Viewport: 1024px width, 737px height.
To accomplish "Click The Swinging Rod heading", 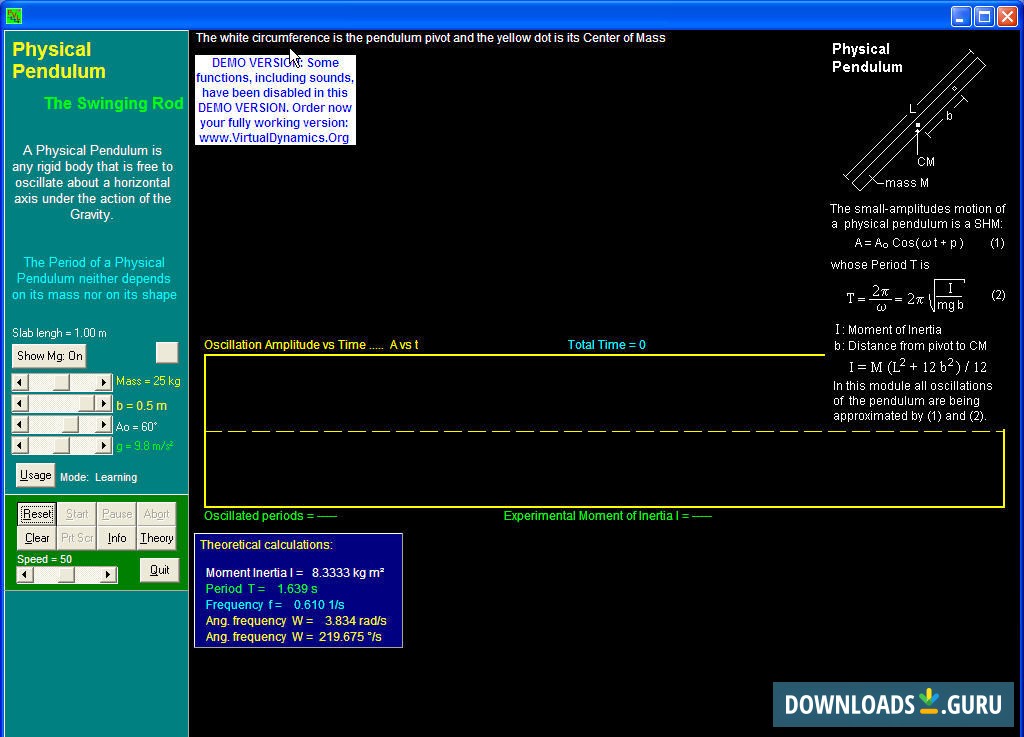I will (x=114, y=103).
